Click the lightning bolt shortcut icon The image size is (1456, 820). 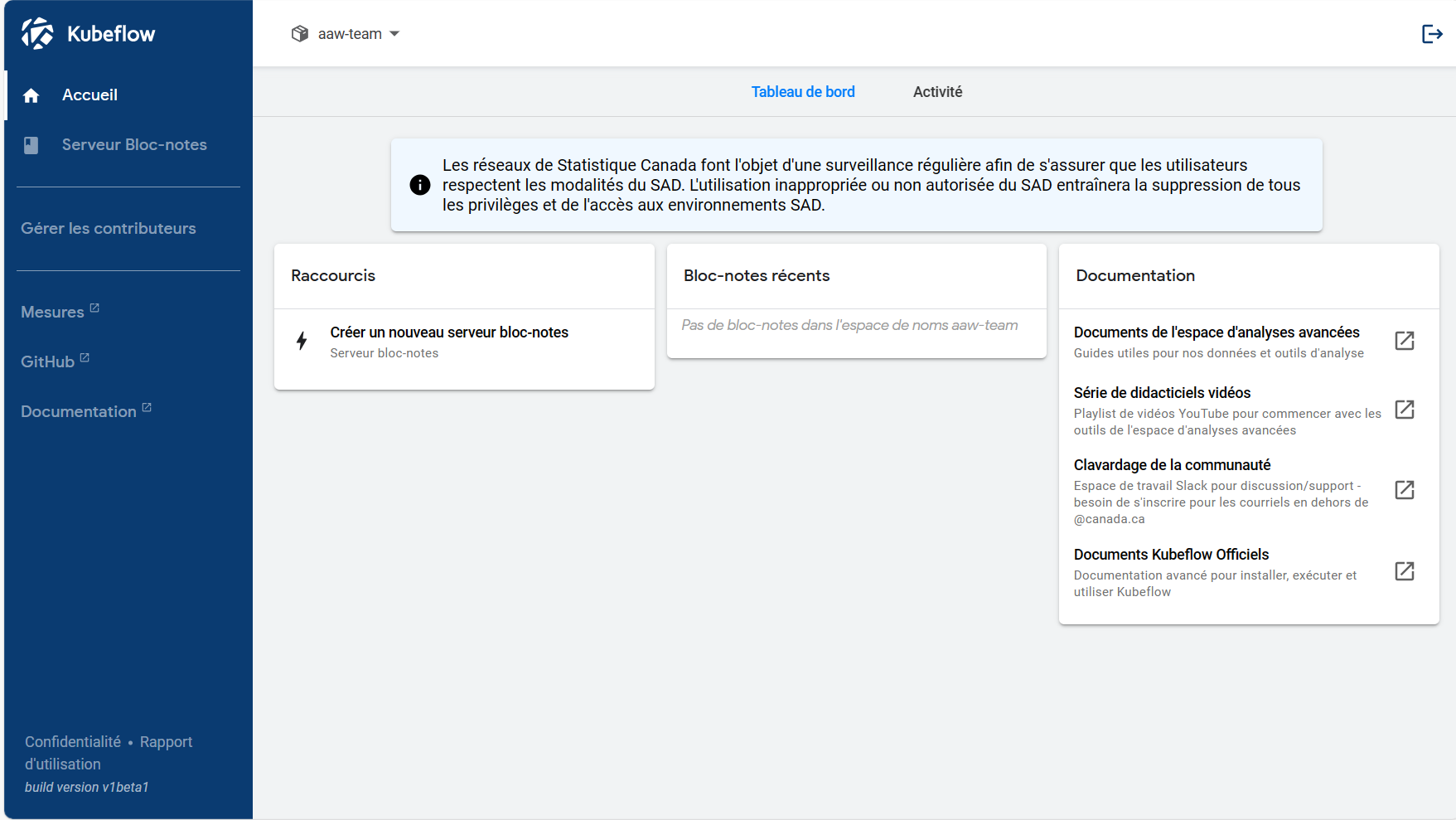coord(302,341)
